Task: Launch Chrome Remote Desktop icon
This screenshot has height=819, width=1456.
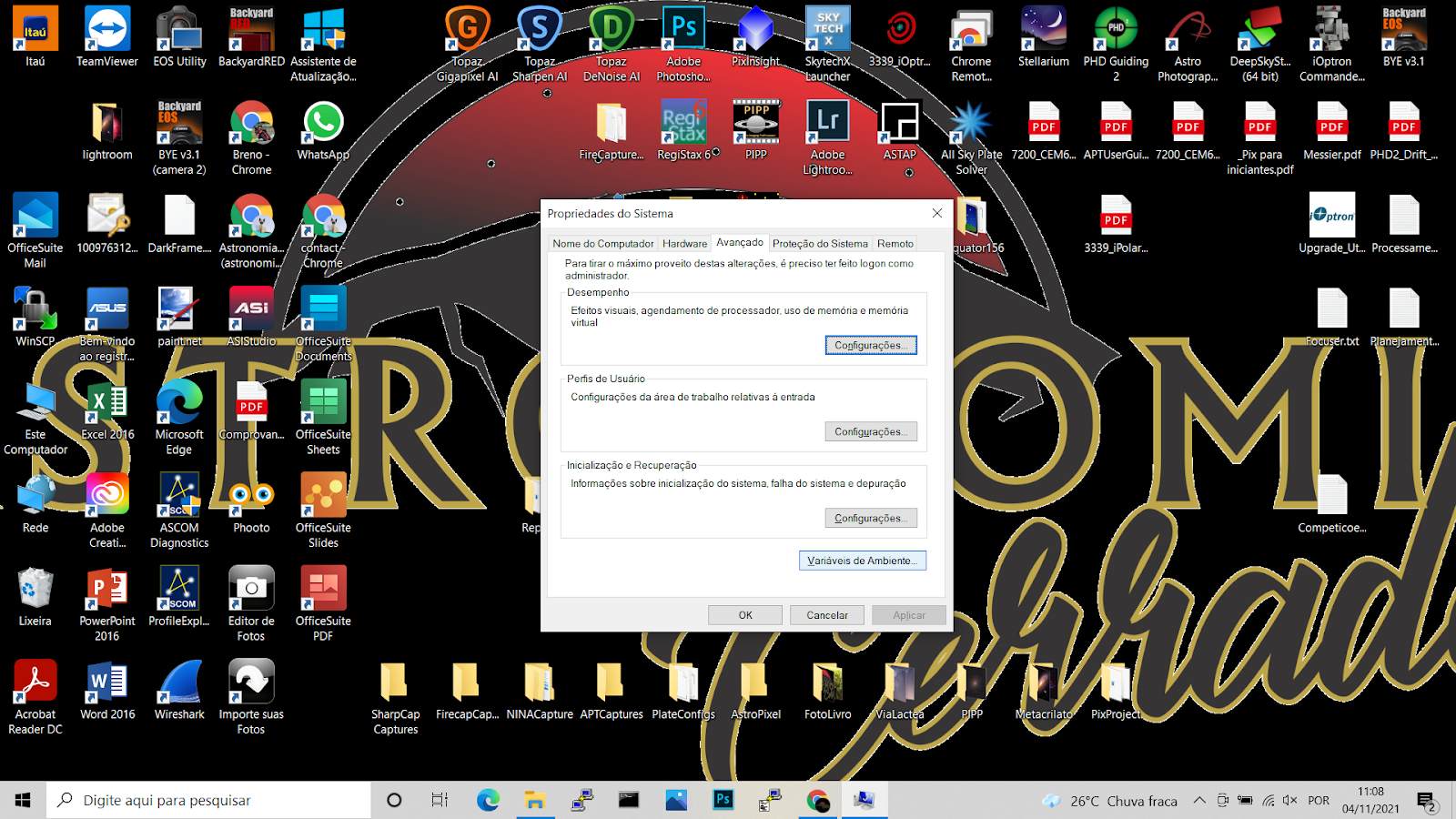Action: coord(971,44)
